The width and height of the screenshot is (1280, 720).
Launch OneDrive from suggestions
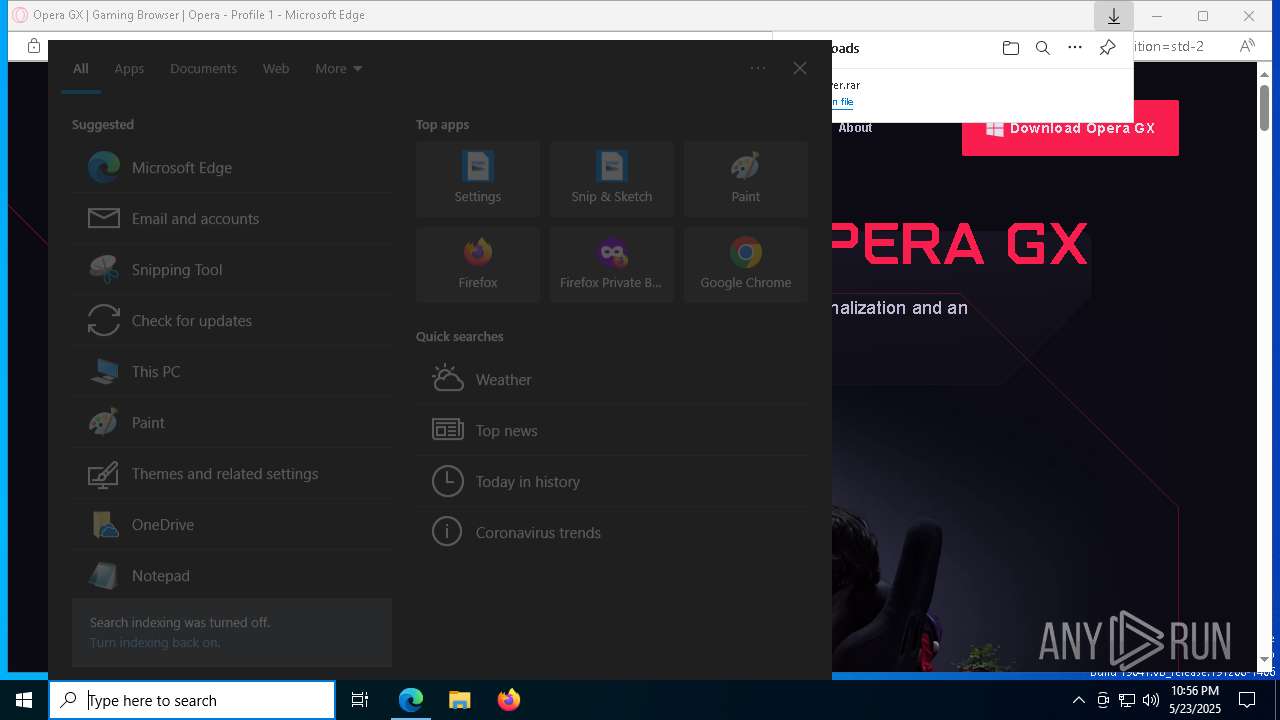(x=232, y=525)
